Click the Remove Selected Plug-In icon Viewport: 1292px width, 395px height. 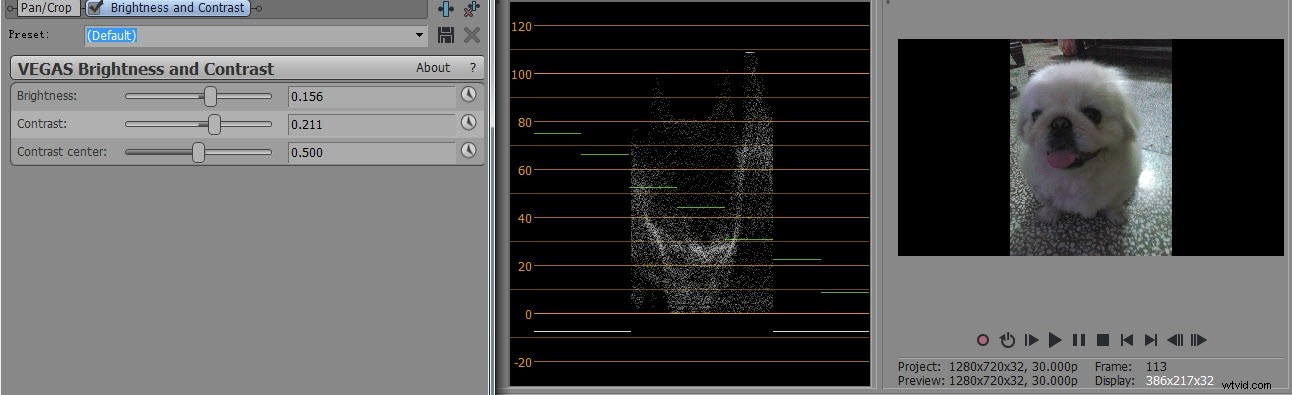472,9
